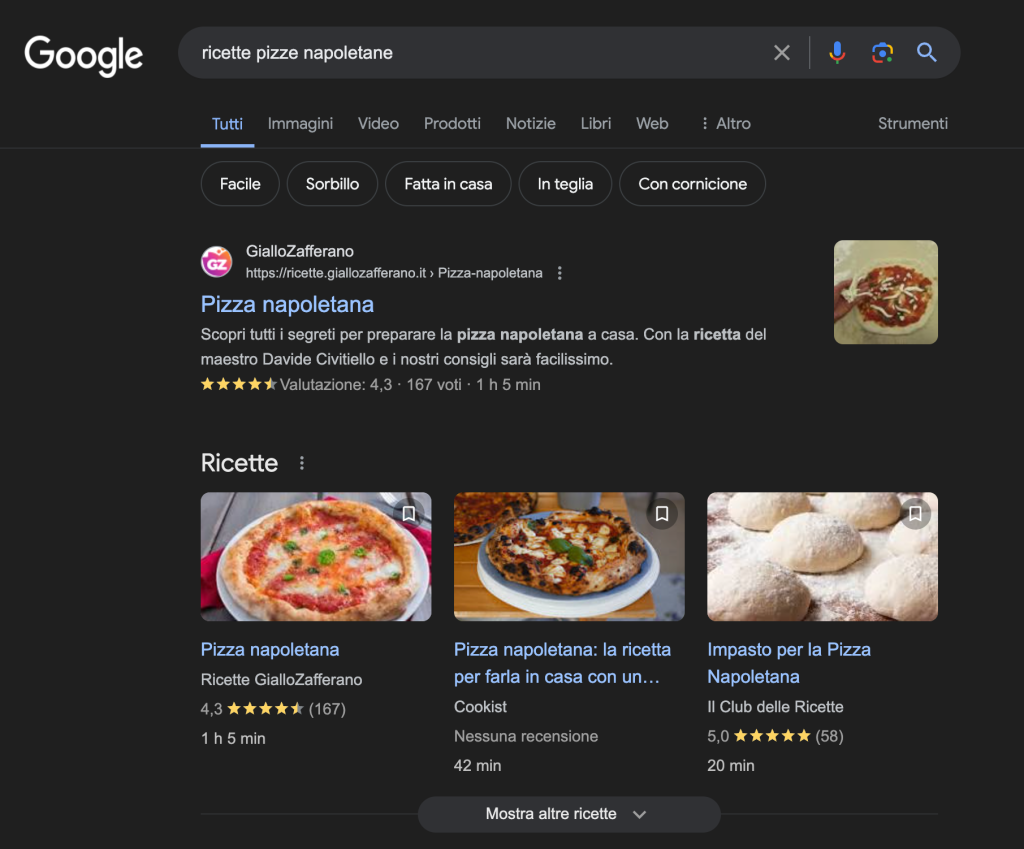Click the Google logo
Screen dimensions: 1024x849
coord(84,55)
